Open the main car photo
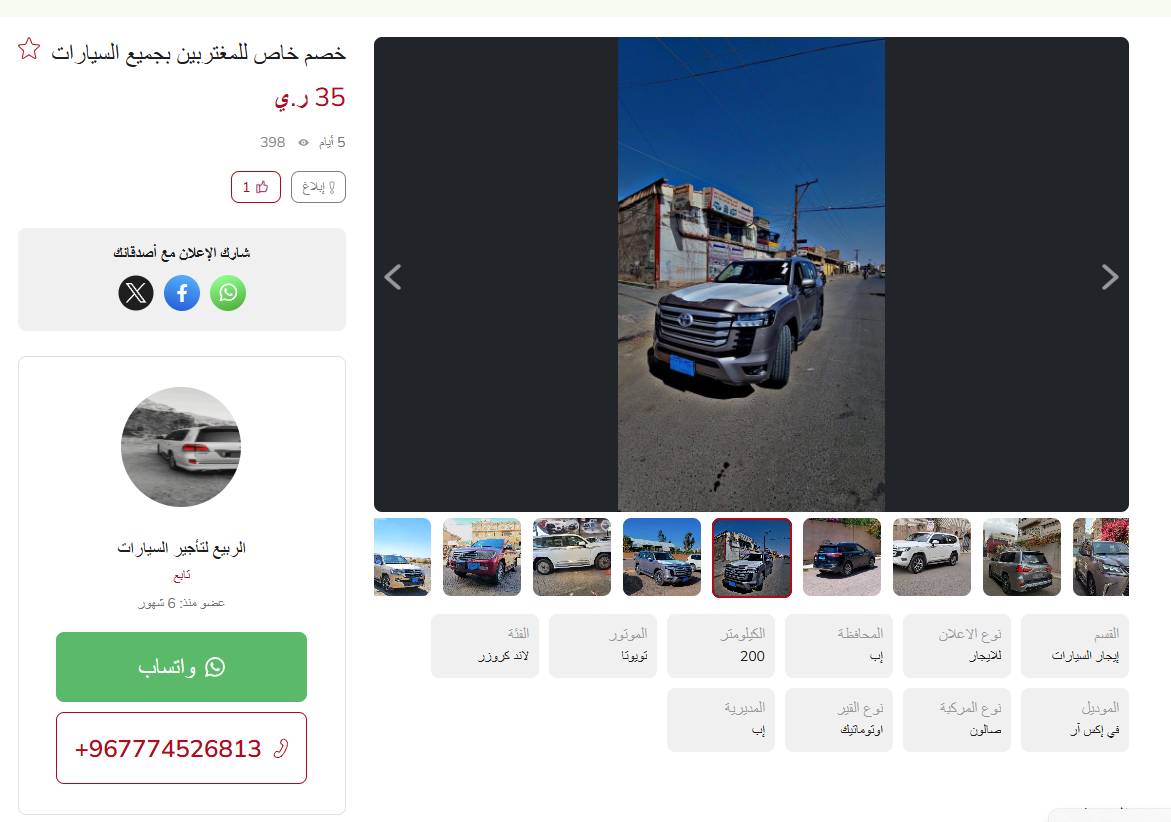1171x822 pixels. [751, 274]
